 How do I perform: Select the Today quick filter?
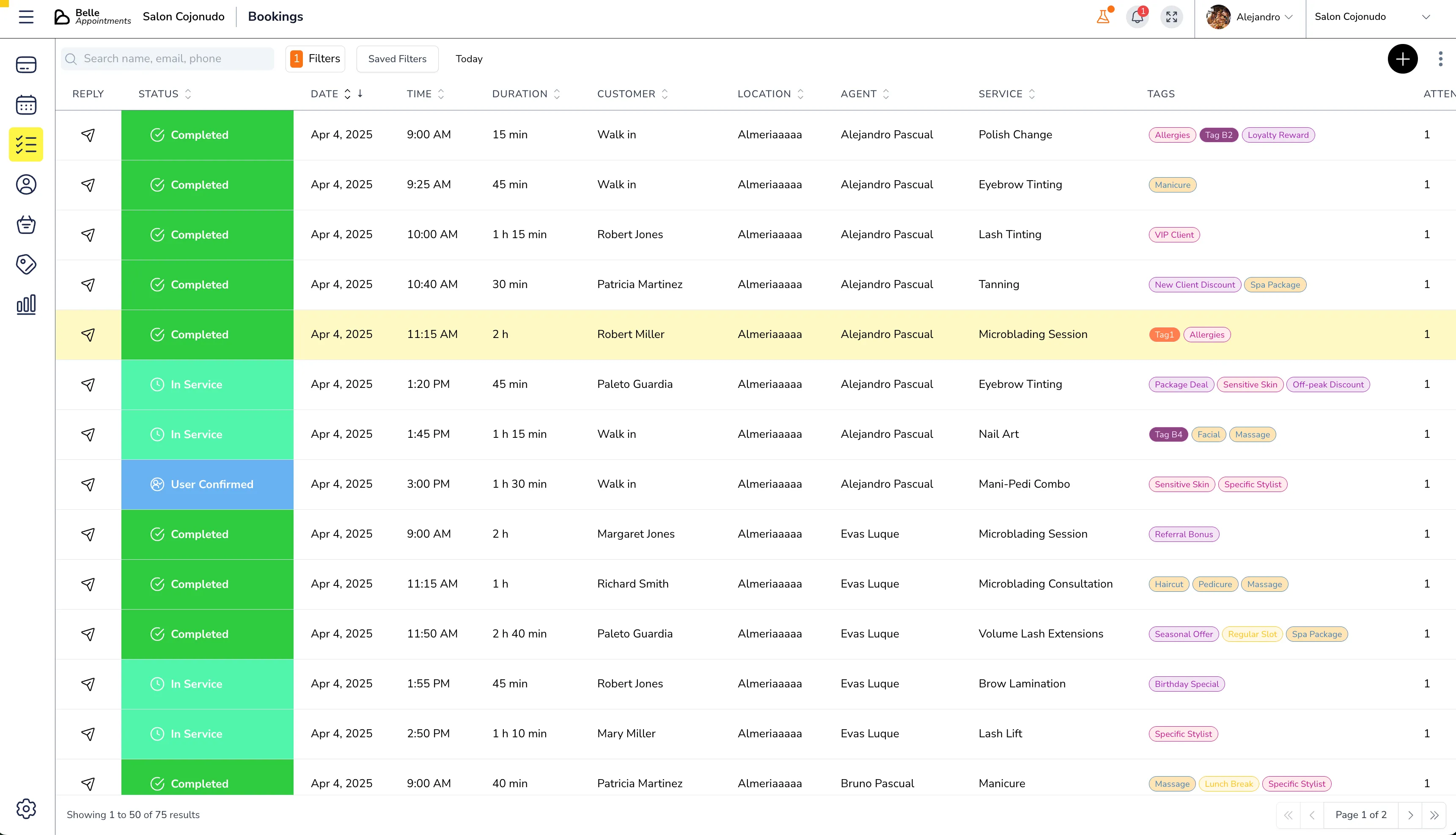coord(469,58)
